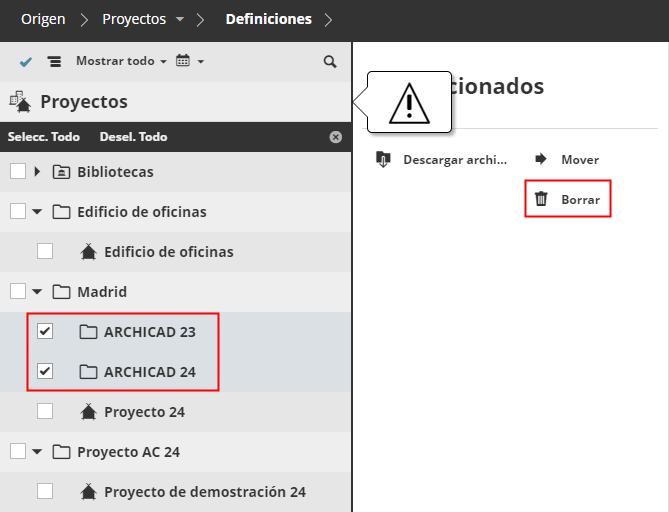Viewport: 669px width, 512px height.
Task: Check the Bibliotecas checkbox
Action: (18, 172)
